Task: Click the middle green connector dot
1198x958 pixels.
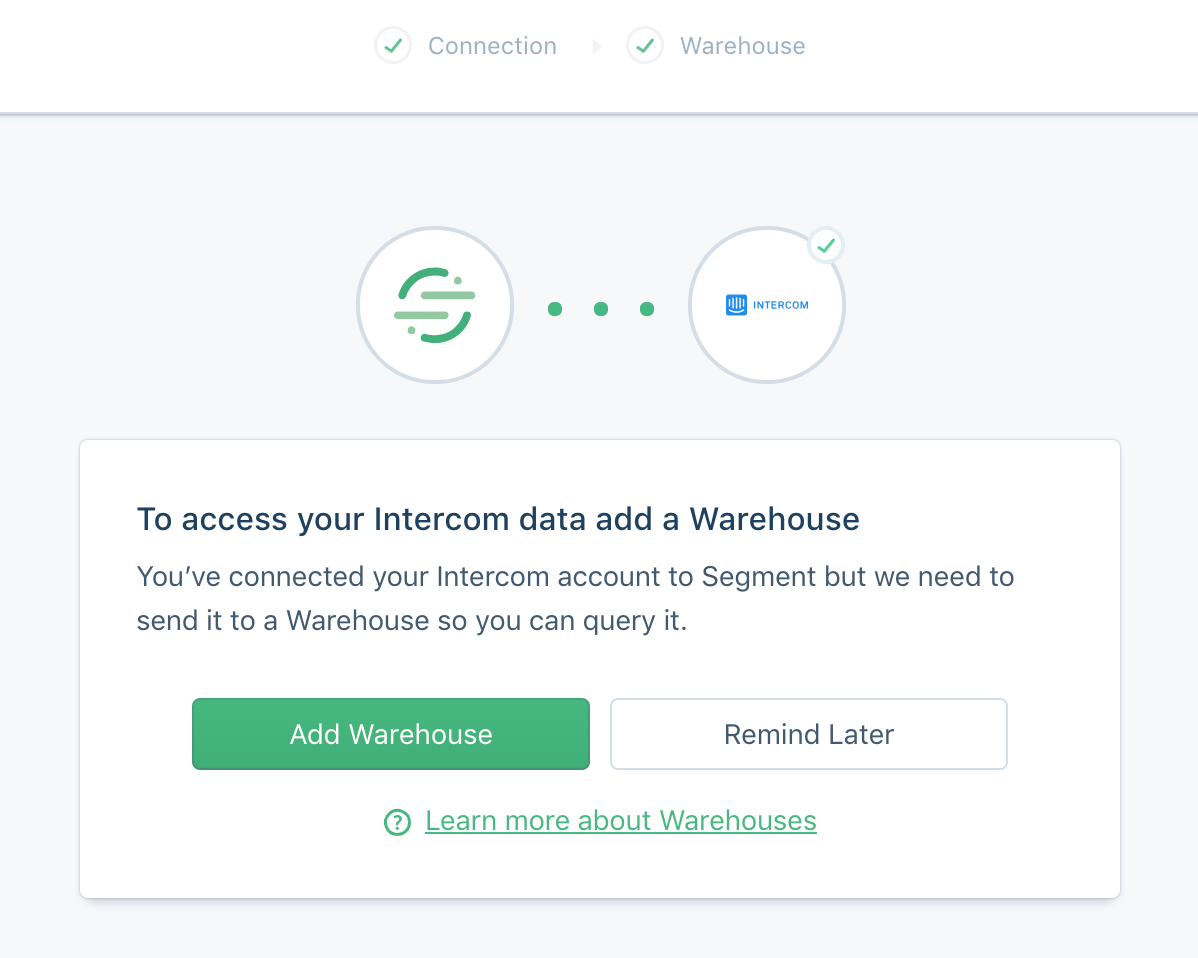Action: (601, 309)
